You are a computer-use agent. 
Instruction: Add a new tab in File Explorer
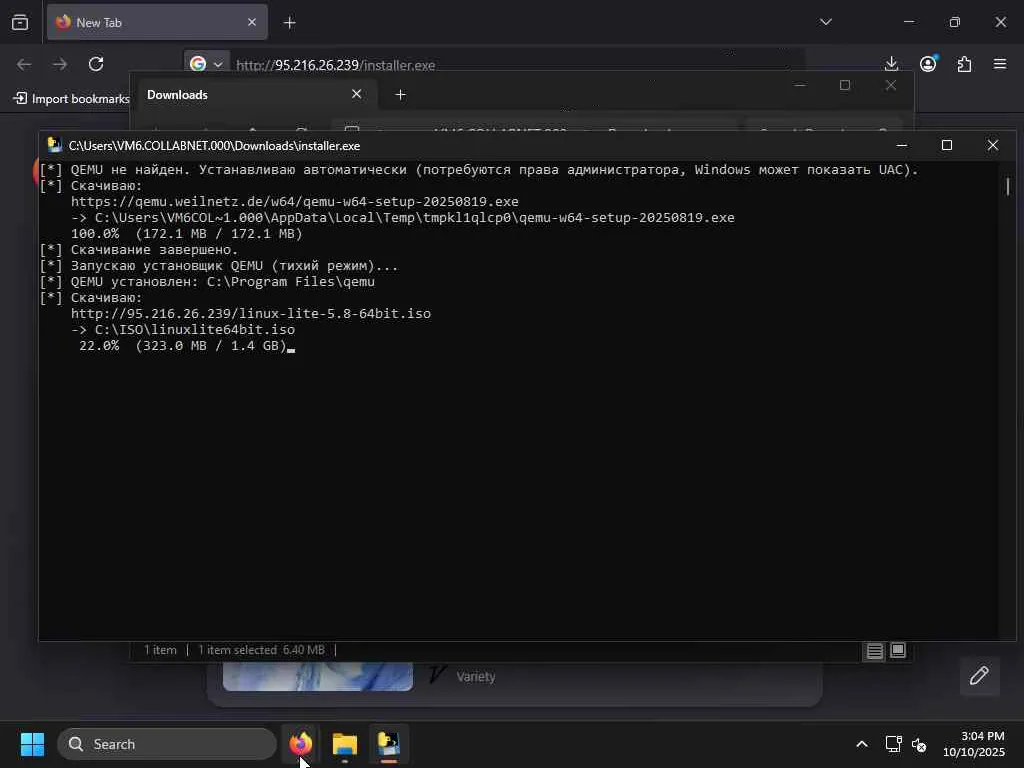coord(400,95)
